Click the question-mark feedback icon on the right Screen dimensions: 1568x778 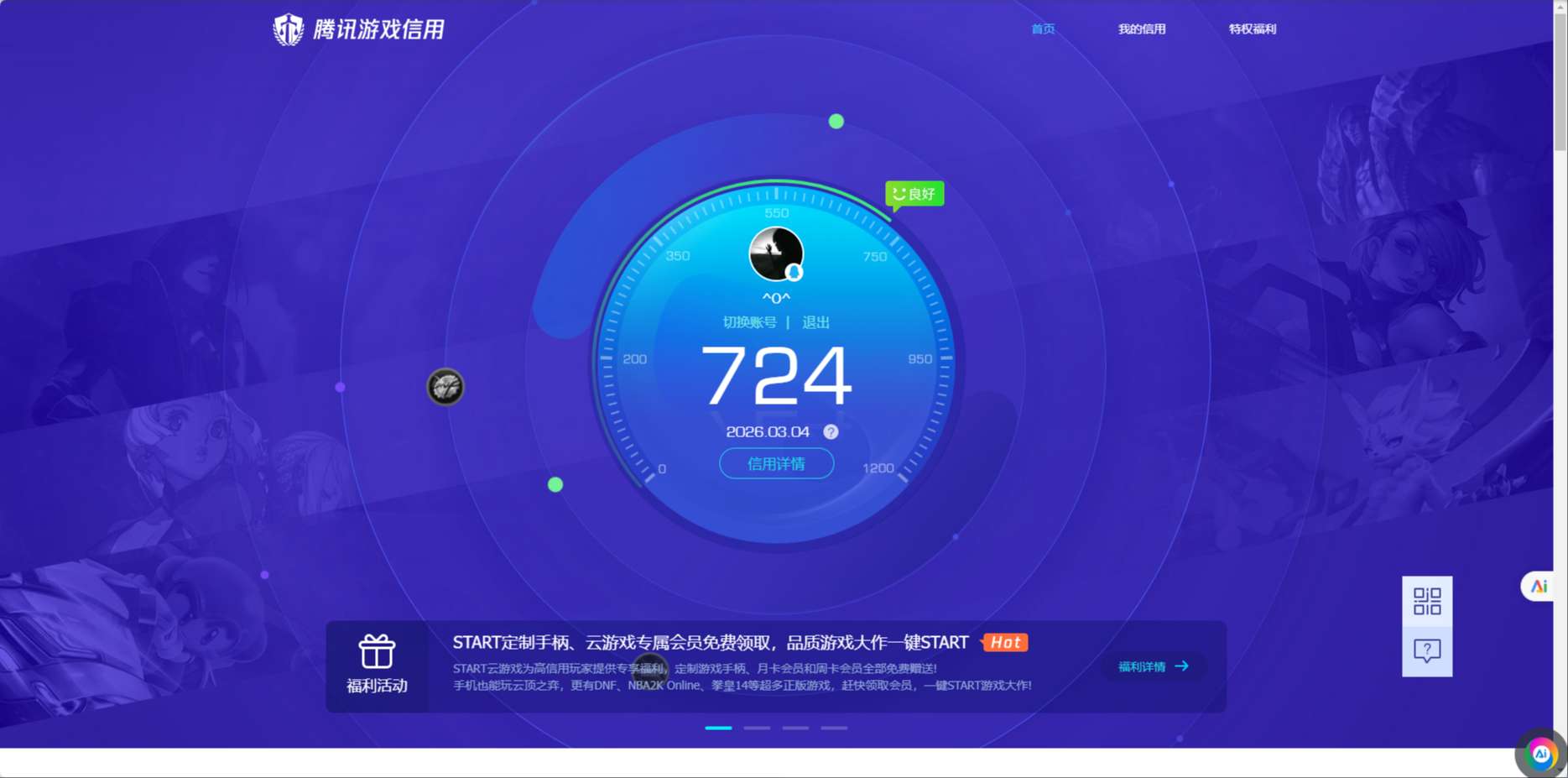tap(1427, 649)
